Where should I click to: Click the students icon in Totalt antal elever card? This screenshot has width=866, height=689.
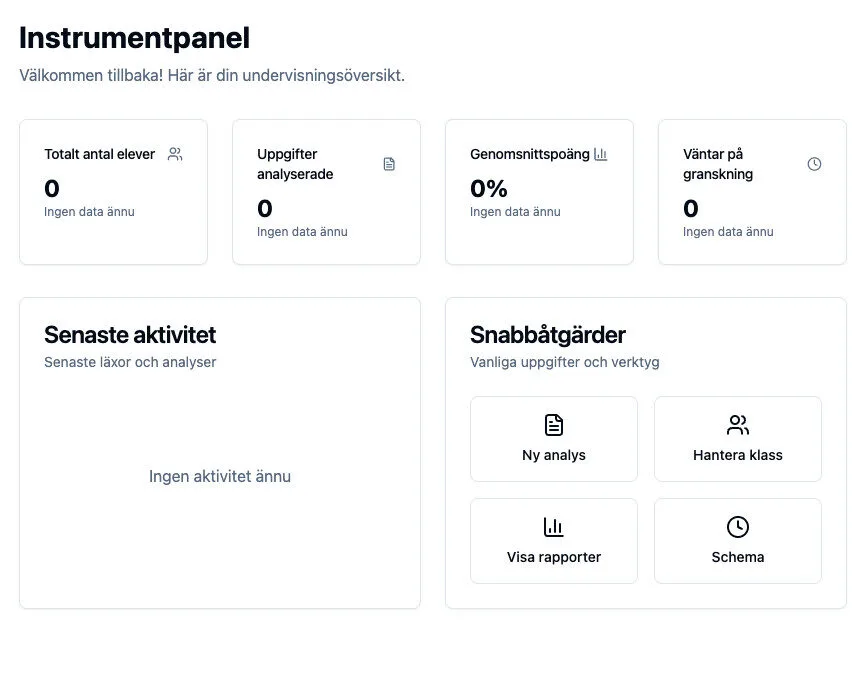pos(175,154)
